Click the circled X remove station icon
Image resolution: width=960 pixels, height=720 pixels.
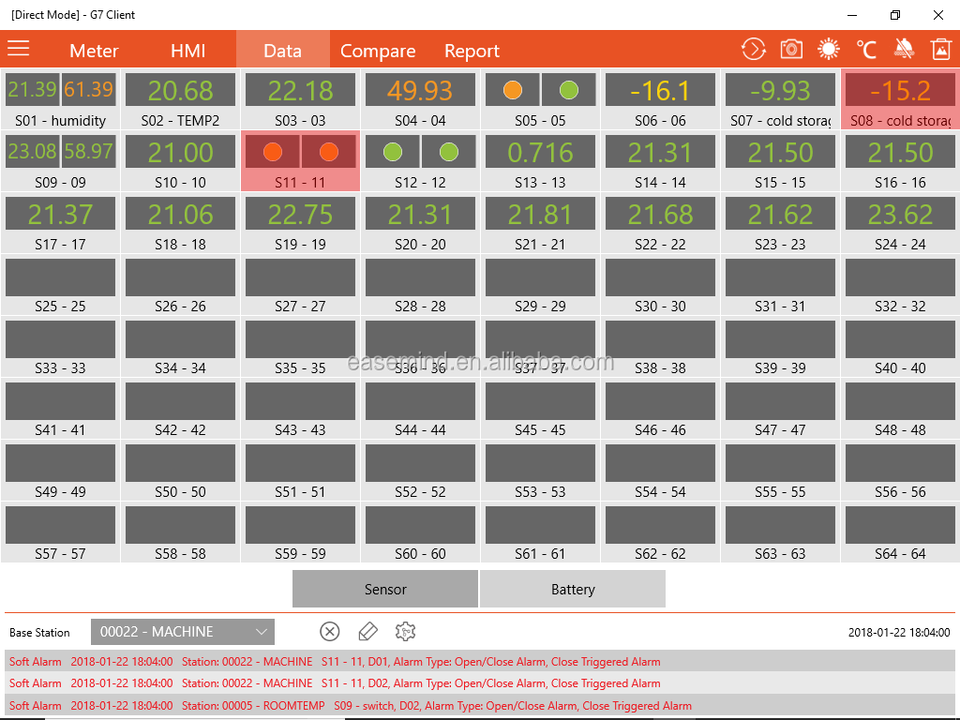coord(330,631)
